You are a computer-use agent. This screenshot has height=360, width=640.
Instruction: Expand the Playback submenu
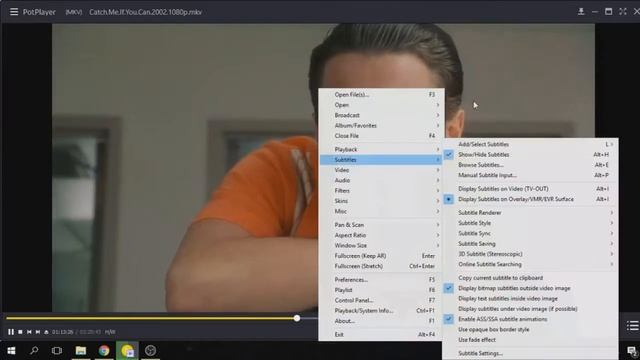coord(381,149)
